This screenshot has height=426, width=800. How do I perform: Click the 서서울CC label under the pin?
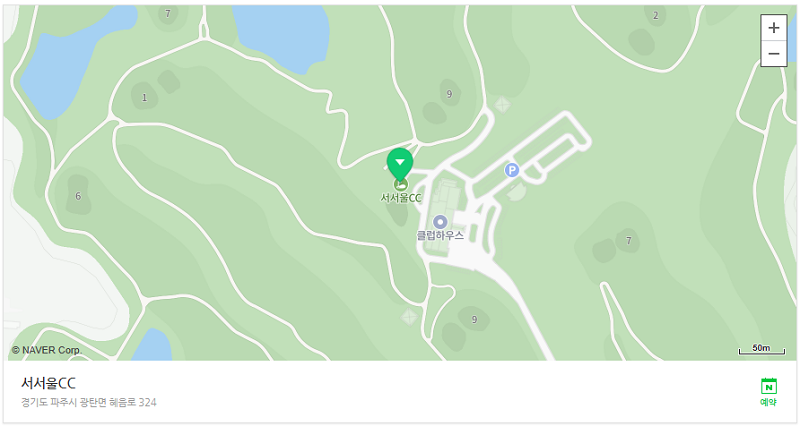[x=401, y=198]
